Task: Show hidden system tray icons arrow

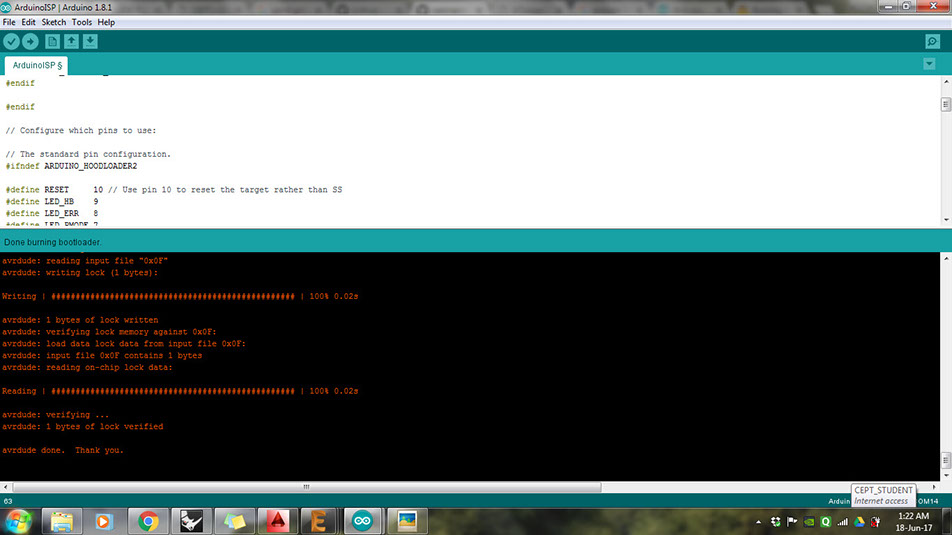Action: coord(758,522)
